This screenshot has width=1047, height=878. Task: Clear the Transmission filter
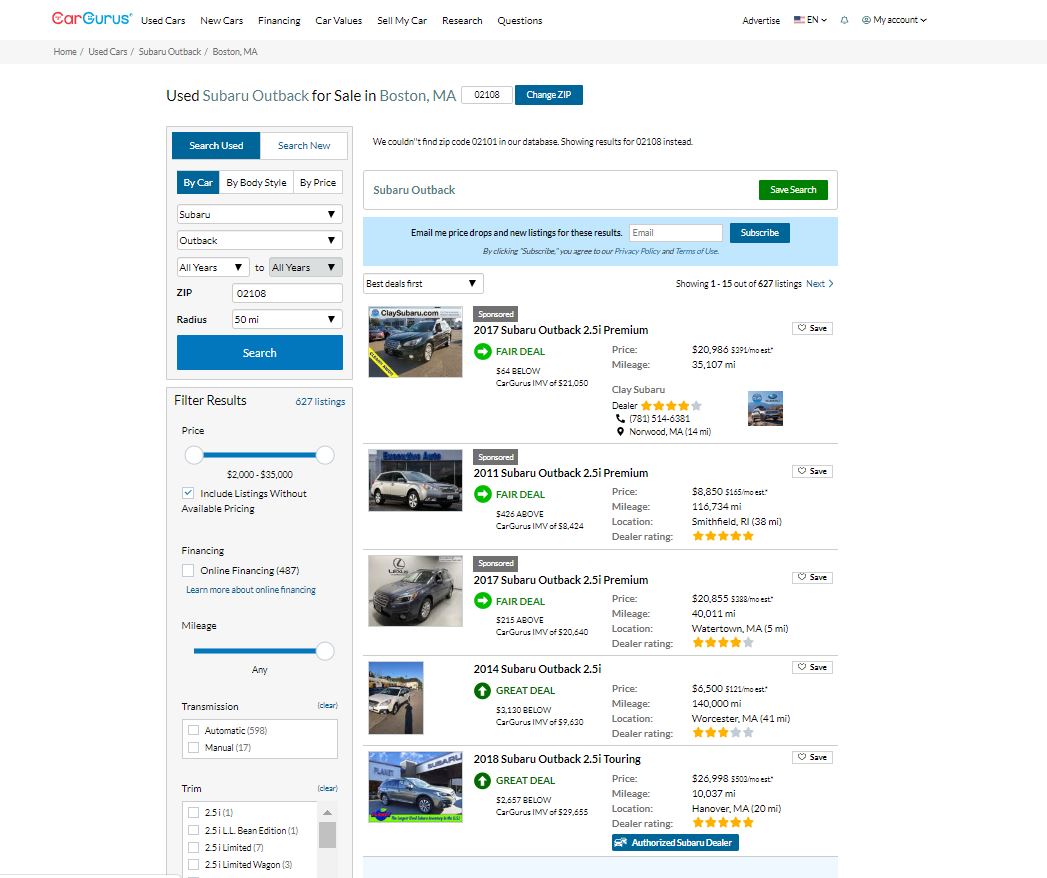point(327,706)
